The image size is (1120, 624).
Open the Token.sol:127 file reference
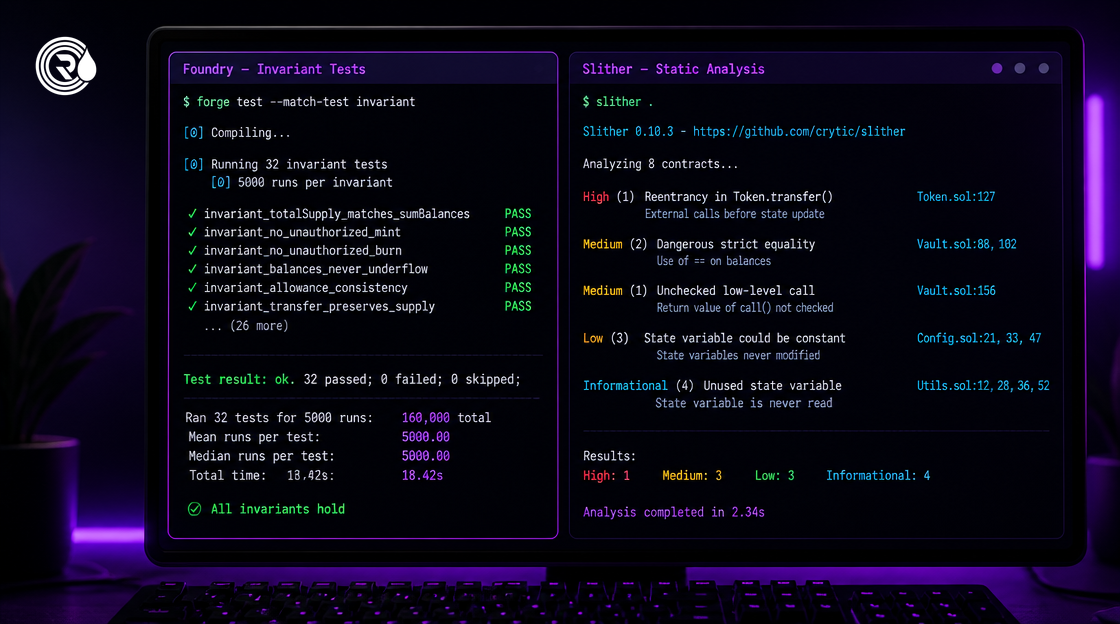956,196
